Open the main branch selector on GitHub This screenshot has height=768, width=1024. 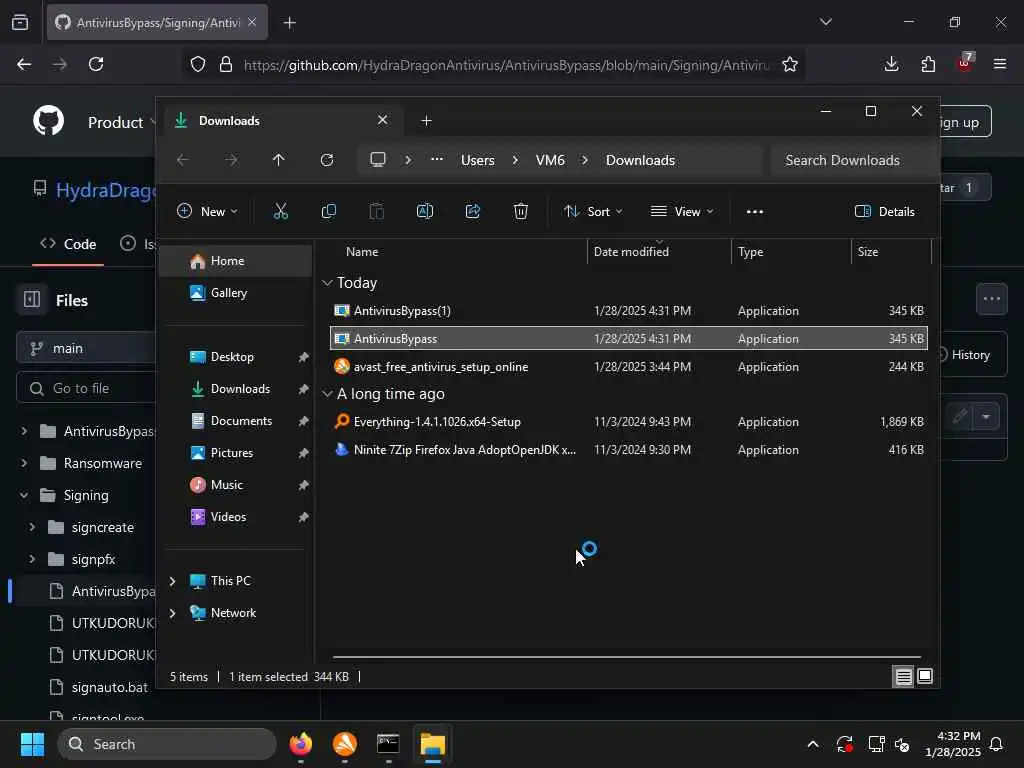click(x=86, y=348)
